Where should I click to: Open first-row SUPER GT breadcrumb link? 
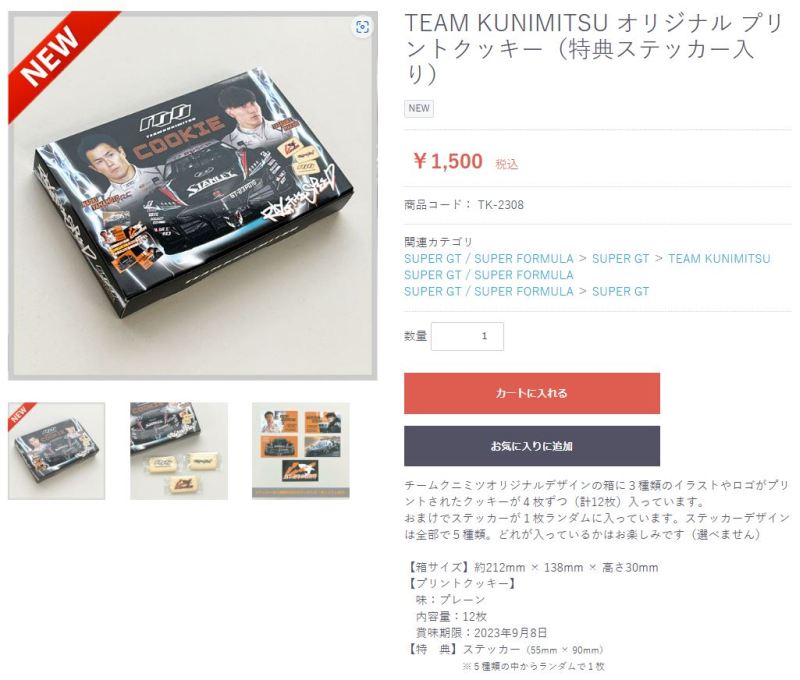pyautogui.click(x=620, y=259)
